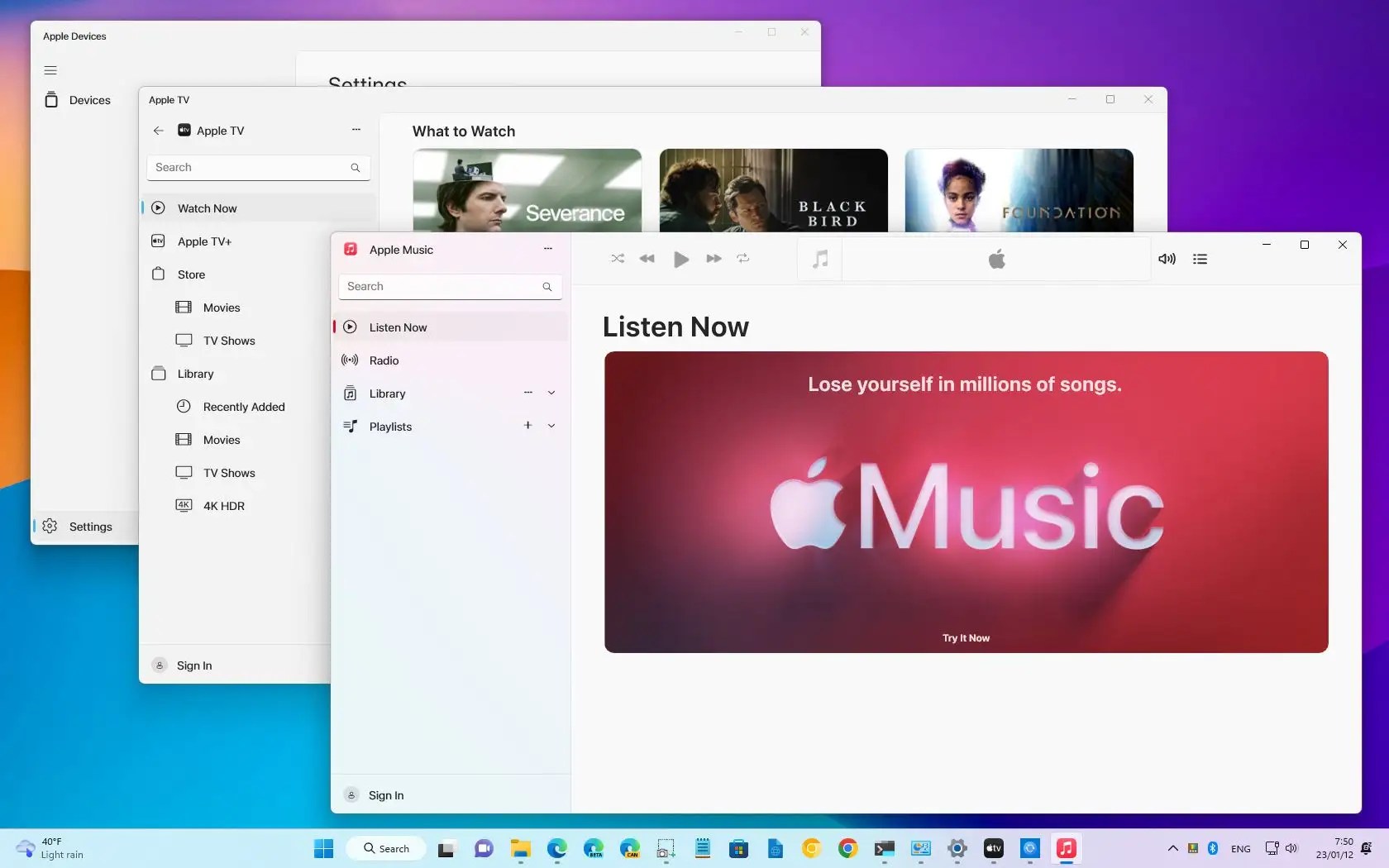
Task: Expand the Library section in Apple Music
Action: tap(551, 393)
